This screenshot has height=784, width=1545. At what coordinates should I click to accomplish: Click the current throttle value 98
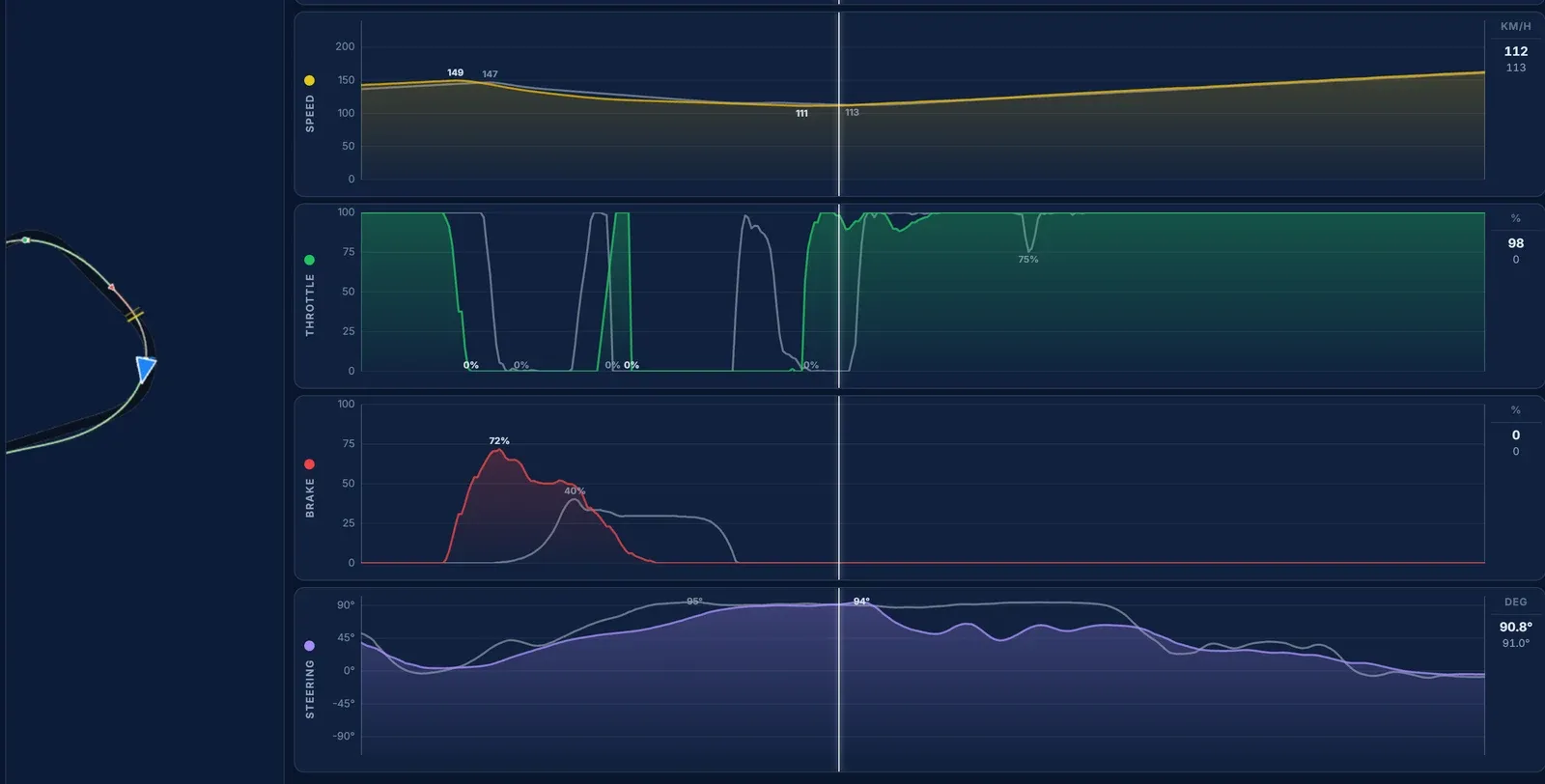point(1516,243)
